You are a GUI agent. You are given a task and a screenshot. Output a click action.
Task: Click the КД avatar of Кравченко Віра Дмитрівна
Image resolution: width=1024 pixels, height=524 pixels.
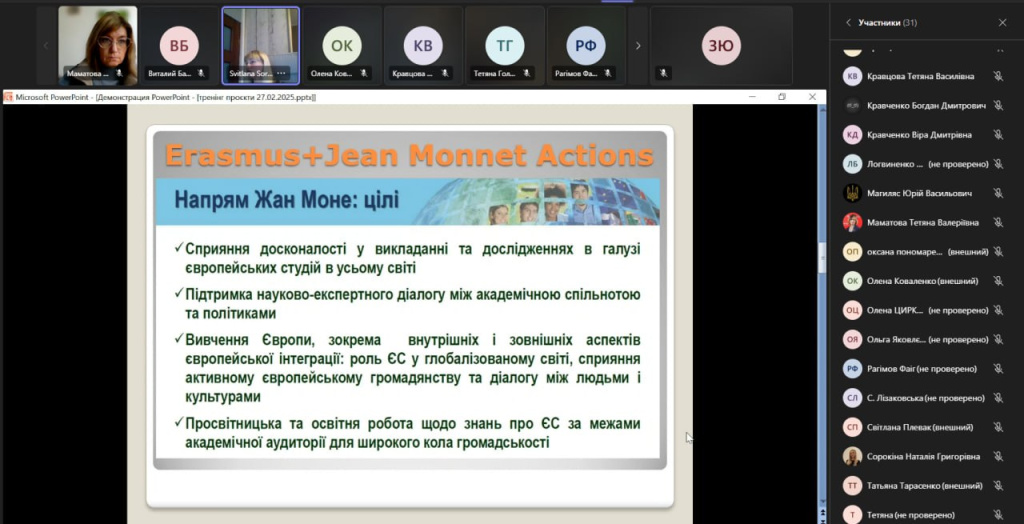click(x=852, y=135)
